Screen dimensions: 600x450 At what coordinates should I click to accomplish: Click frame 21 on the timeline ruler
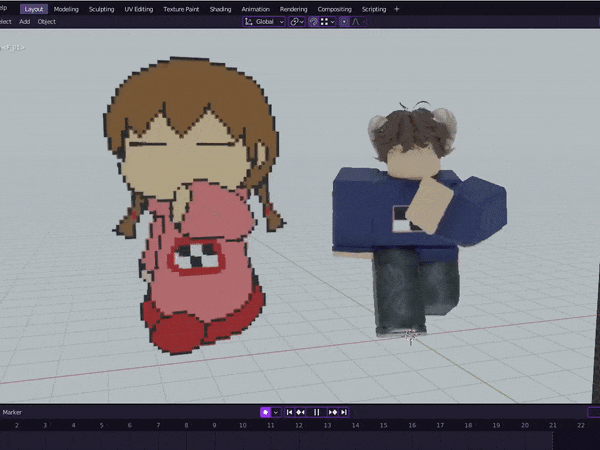[x=553, y=425]
